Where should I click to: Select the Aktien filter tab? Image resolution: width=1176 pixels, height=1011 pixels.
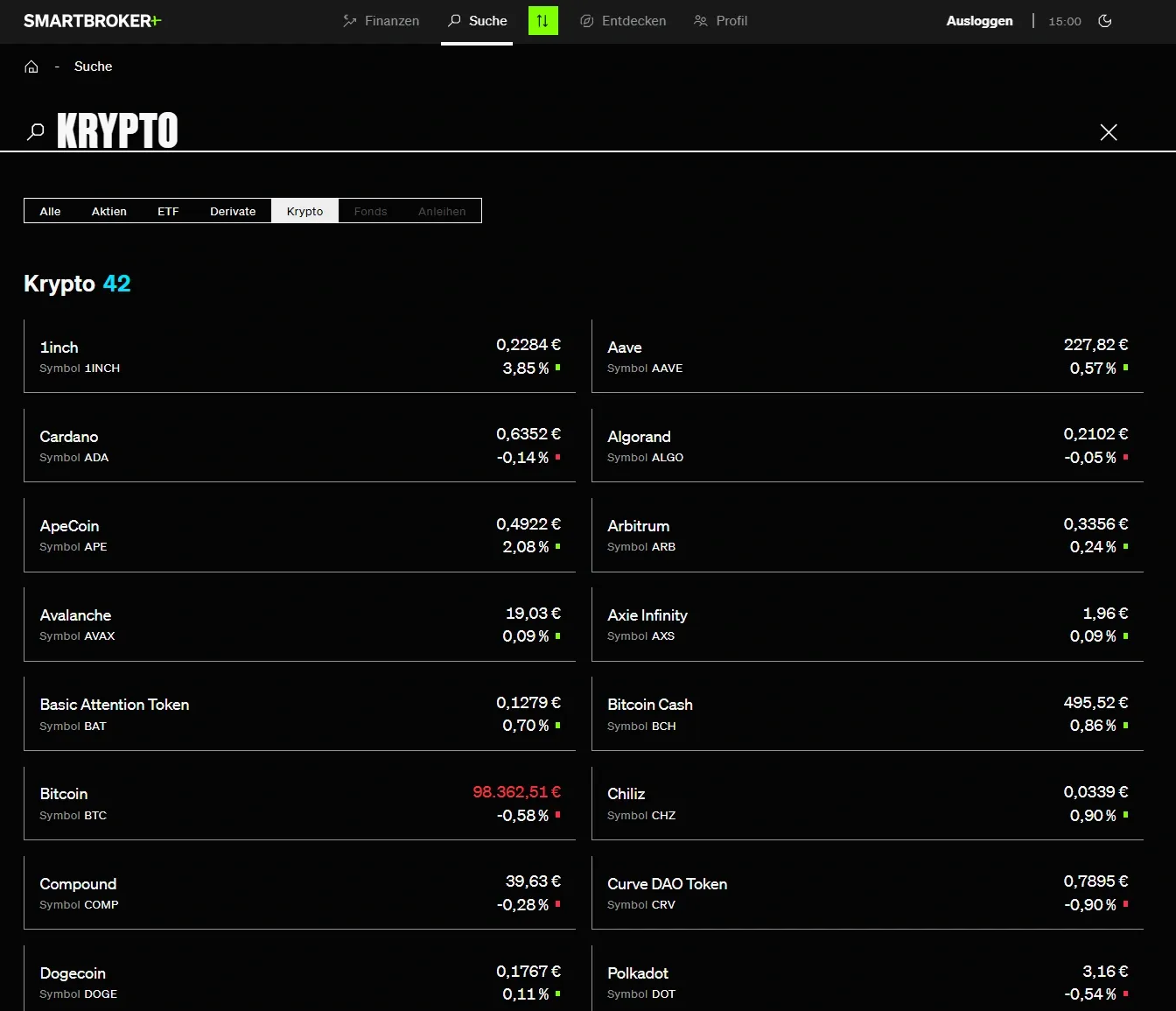coord(109,211)
